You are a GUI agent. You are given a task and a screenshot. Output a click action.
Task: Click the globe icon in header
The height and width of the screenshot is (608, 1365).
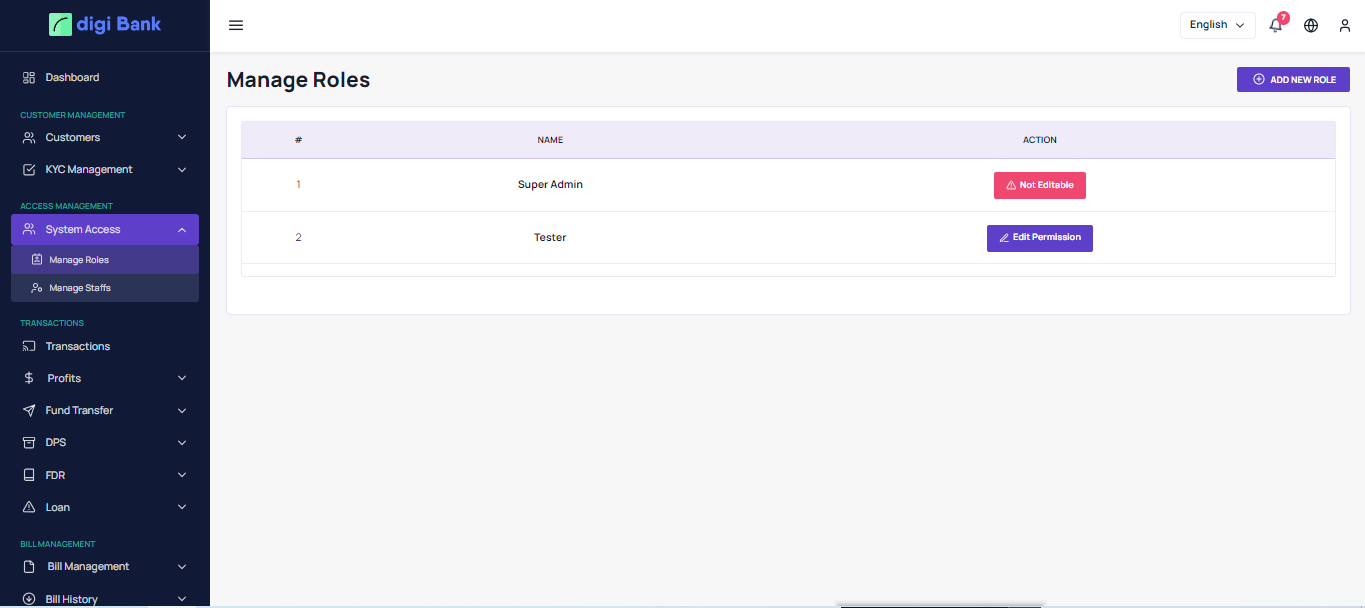[1311, 26]
